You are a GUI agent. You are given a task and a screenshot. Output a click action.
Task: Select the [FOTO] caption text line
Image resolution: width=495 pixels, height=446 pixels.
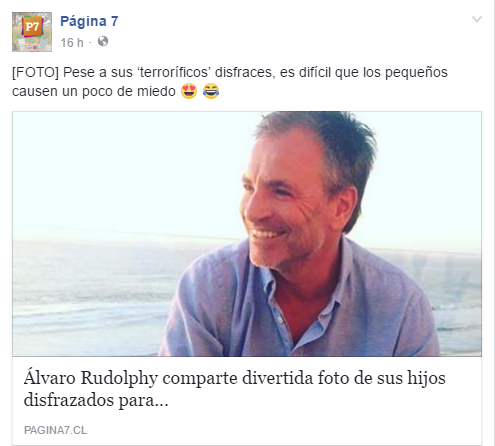pyautogui.click(x=230, y=72)
